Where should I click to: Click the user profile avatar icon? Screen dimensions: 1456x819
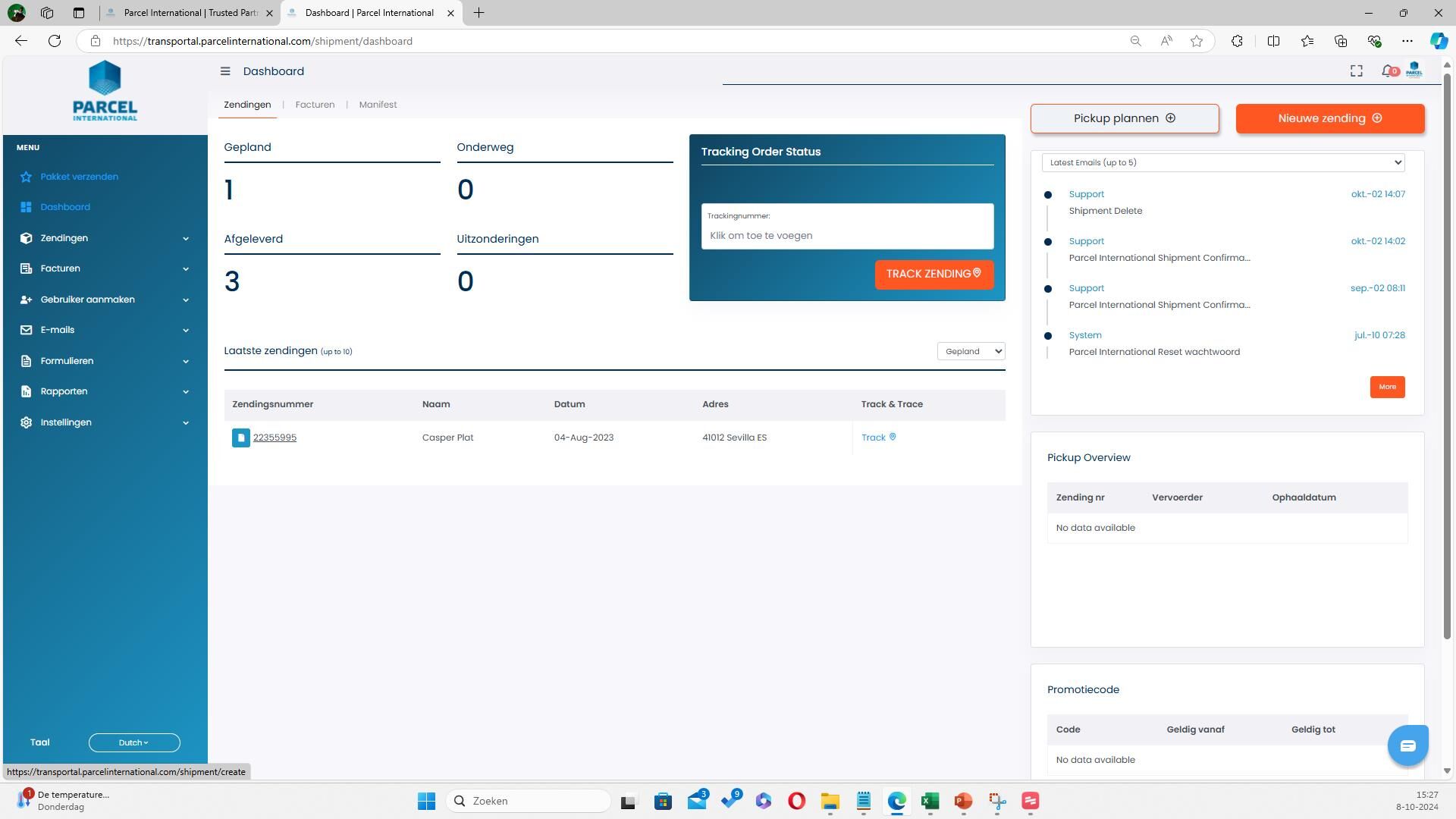point(1414,71)
